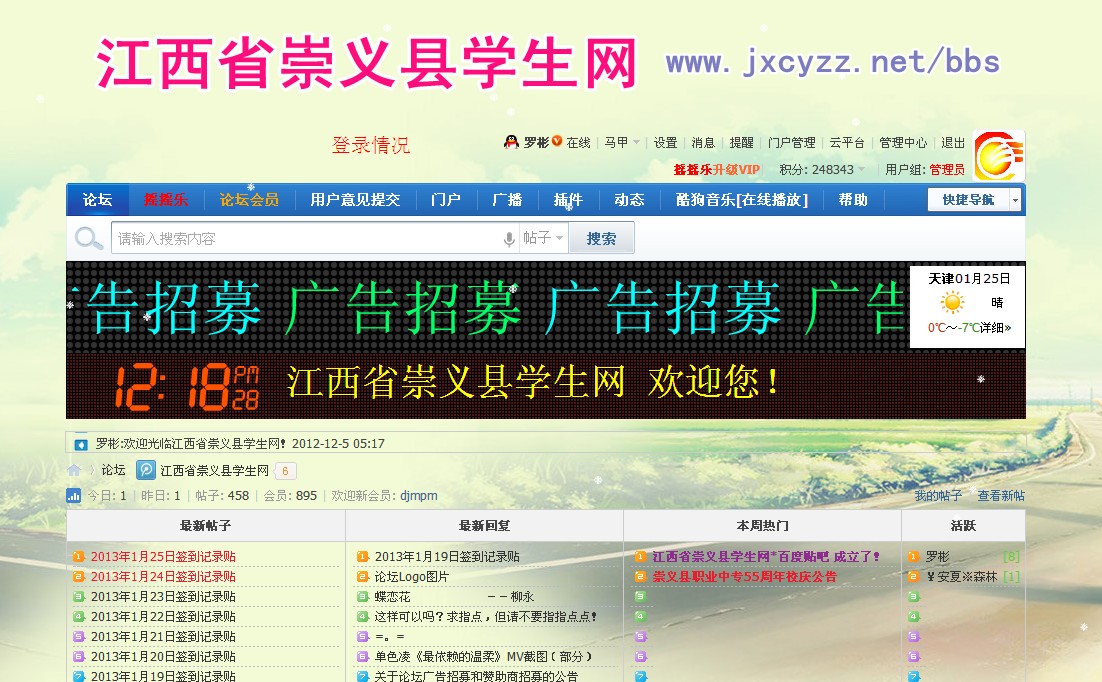This screenshot has height=682, width=1102.
Task: Open the 我的帖子 link
Action: pyautogui.click(x=938, y=496)
